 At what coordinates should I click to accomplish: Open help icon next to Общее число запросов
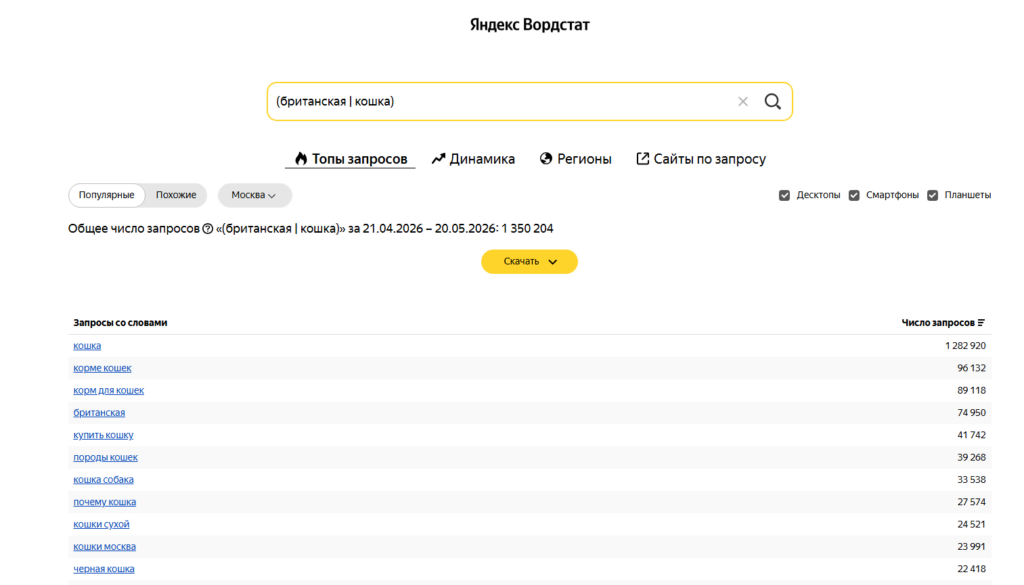pos(208,229)
